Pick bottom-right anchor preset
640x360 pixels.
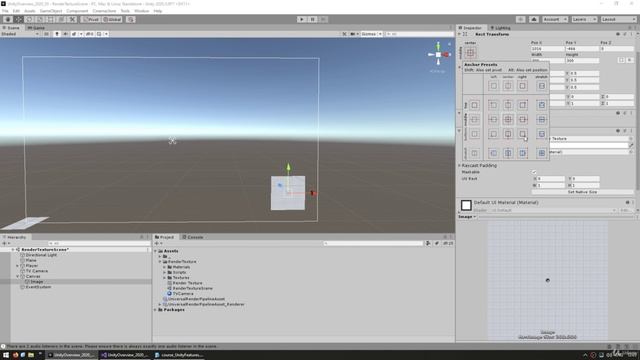tap(522, 134)
